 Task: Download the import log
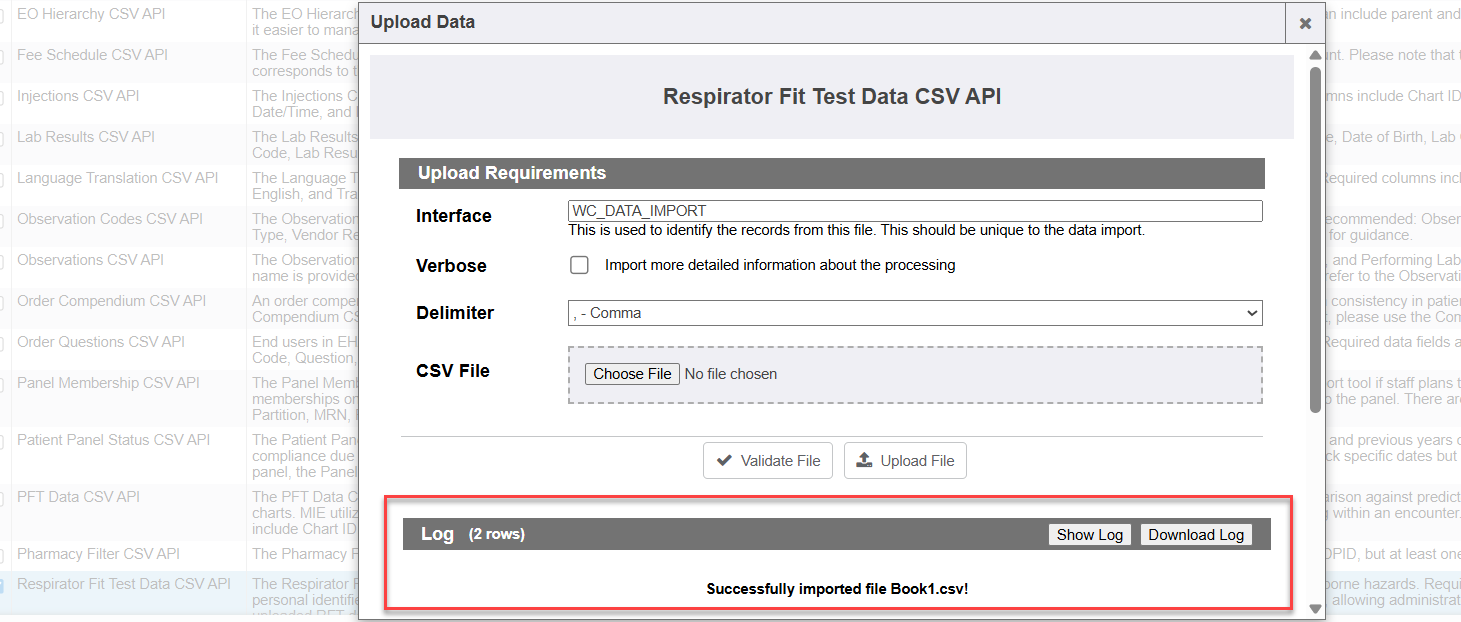click(x=1195, y=535)
